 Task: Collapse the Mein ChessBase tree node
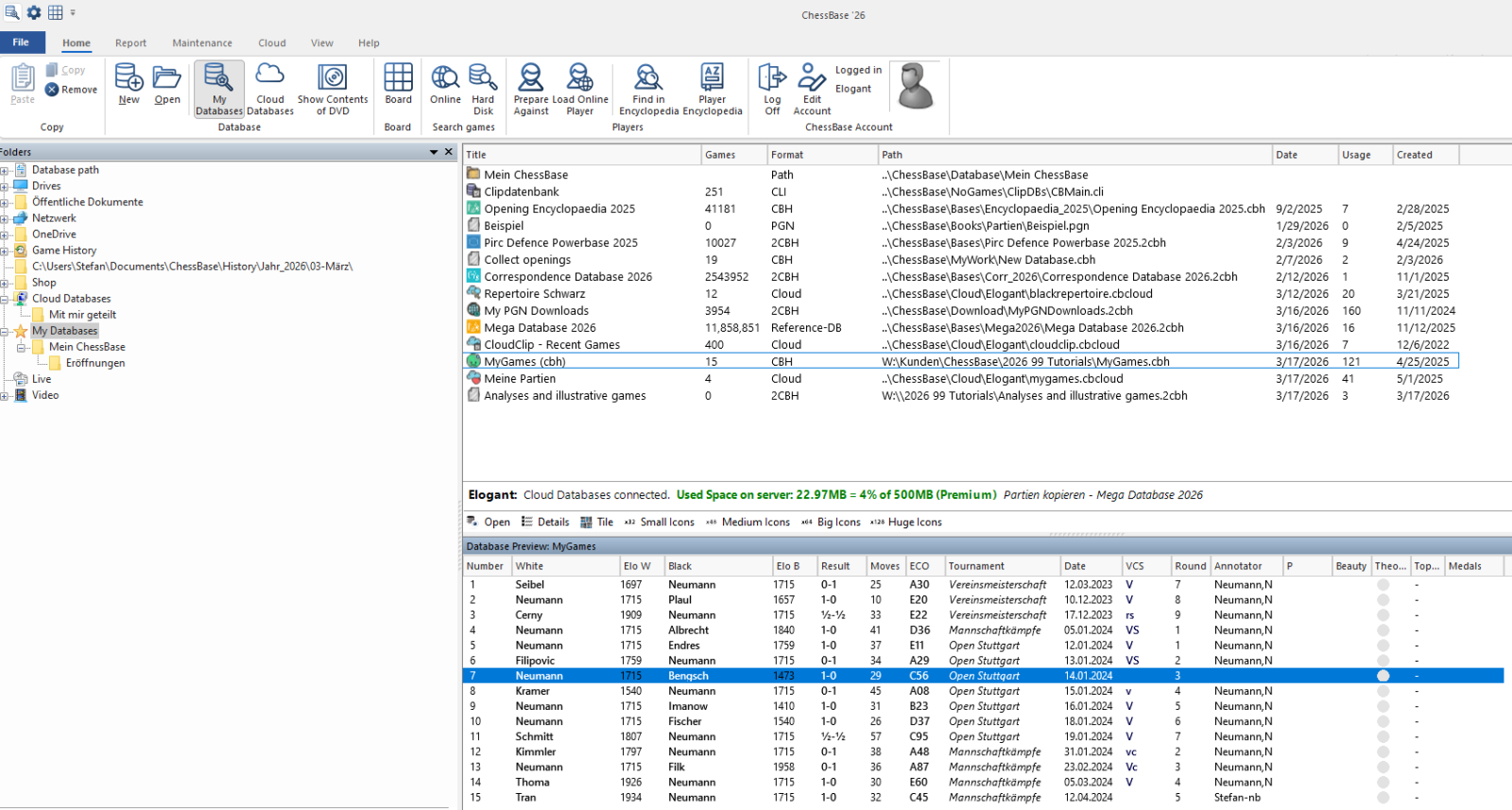pyautogui.click(x=21, y=348)
